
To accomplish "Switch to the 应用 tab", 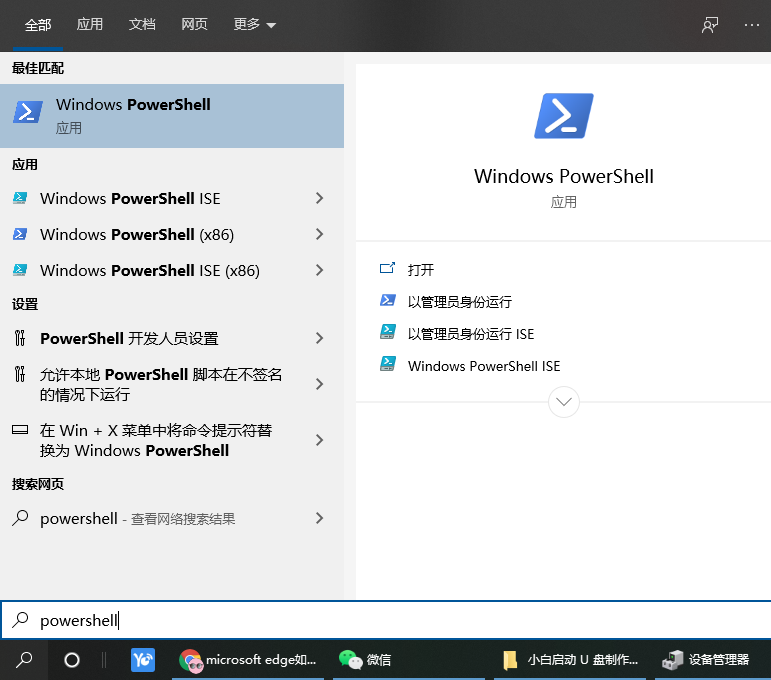I will coord(90,25).
